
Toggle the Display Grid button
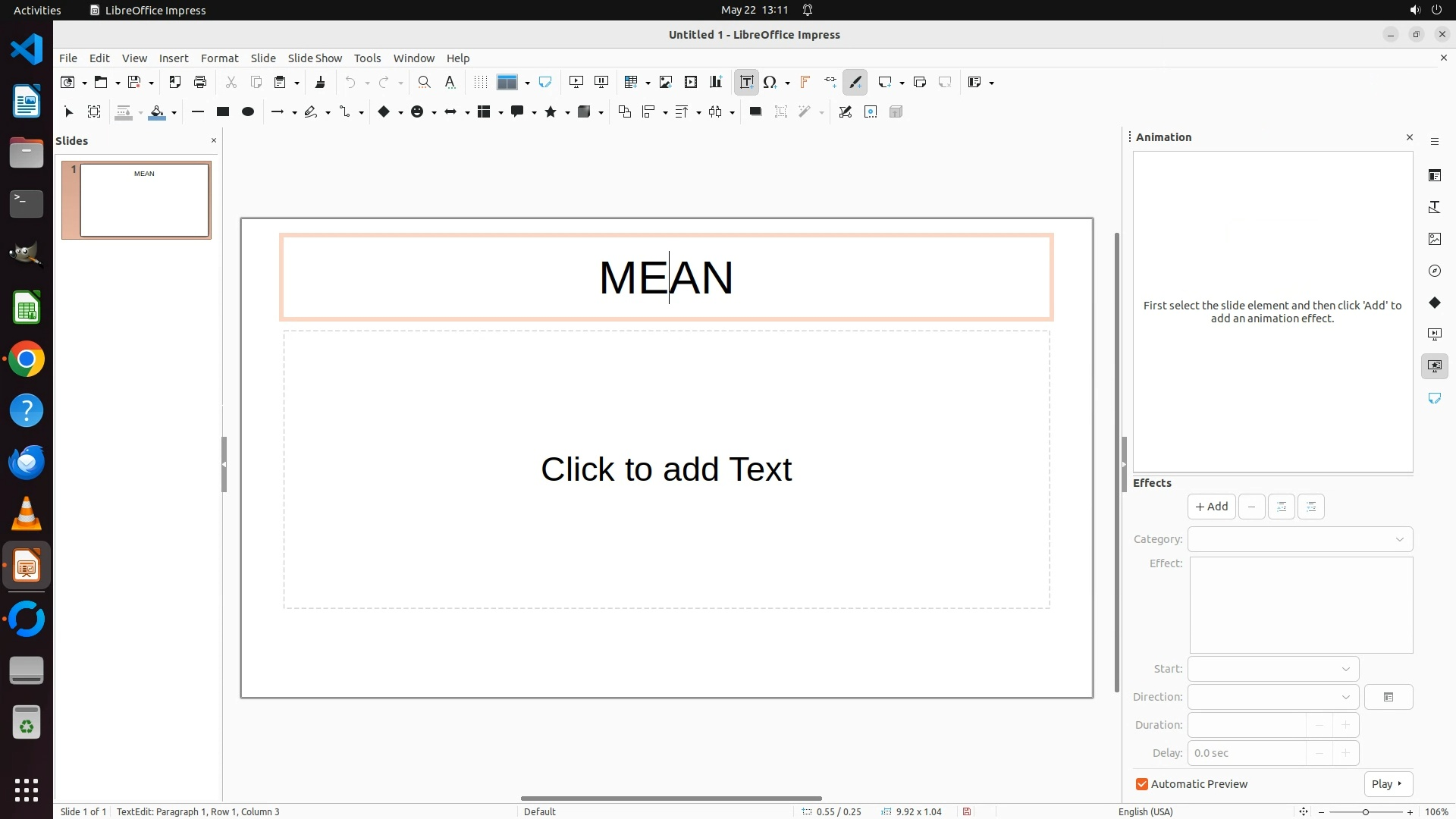(x=480, y=82)
